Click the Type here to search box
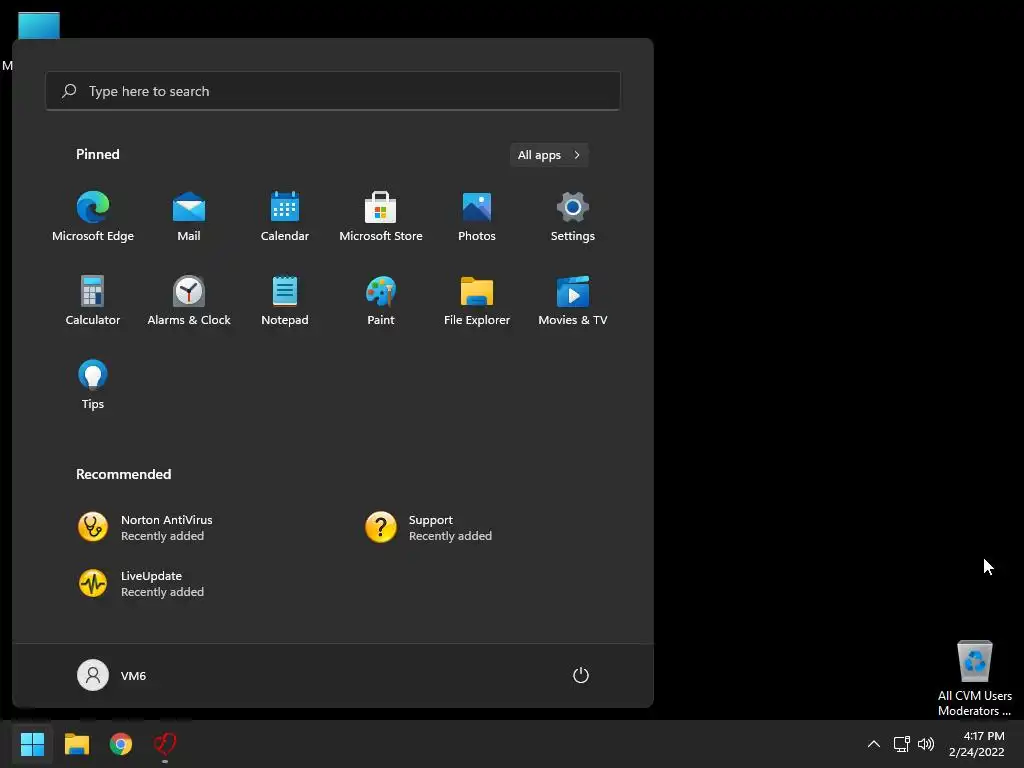Viewport: 1024px width, 768px height. click(x=332, y=91)
